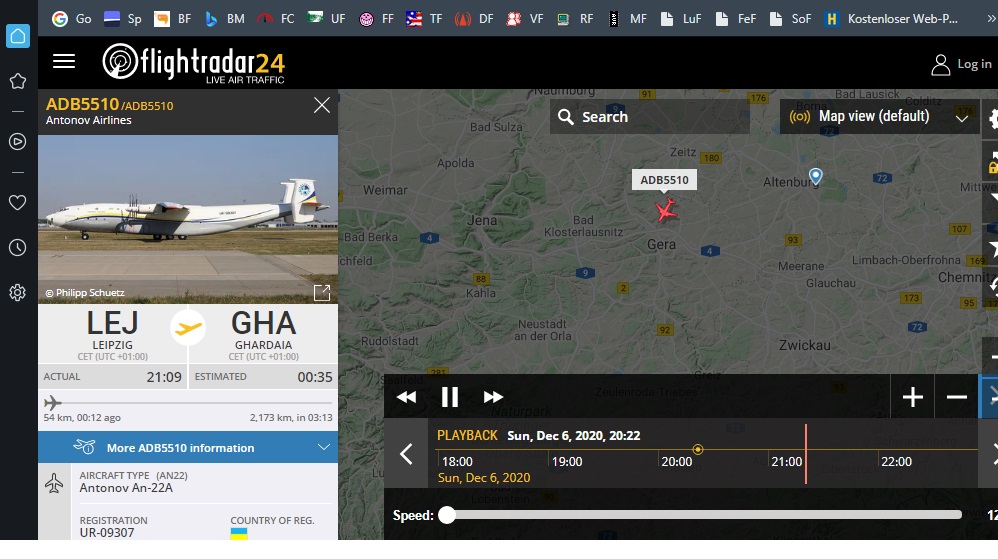
Task: Fast forward the playback
Action: coord(493,397)
